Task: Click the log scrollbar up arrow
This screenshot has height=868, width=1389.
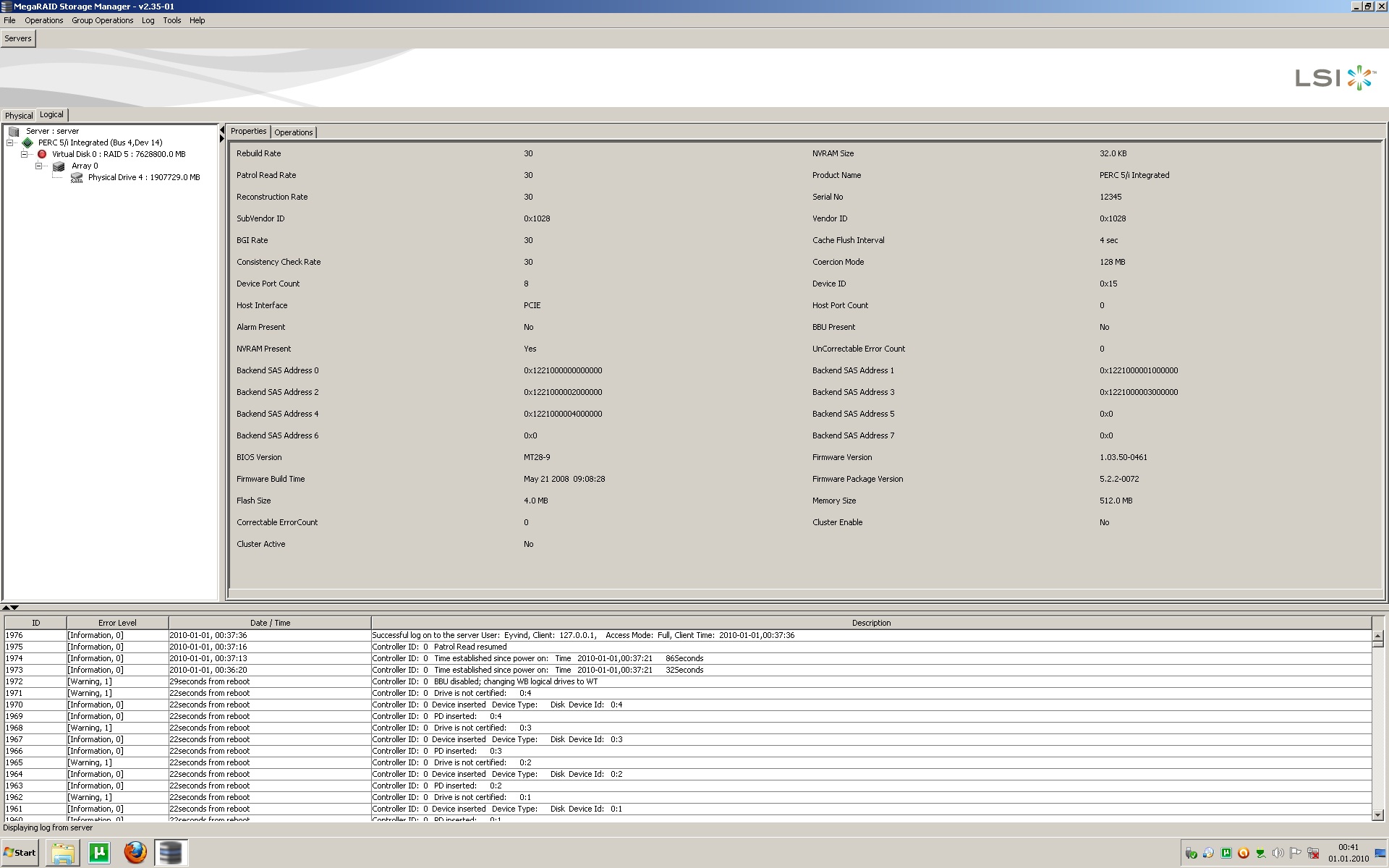Action: point(1377,635)
